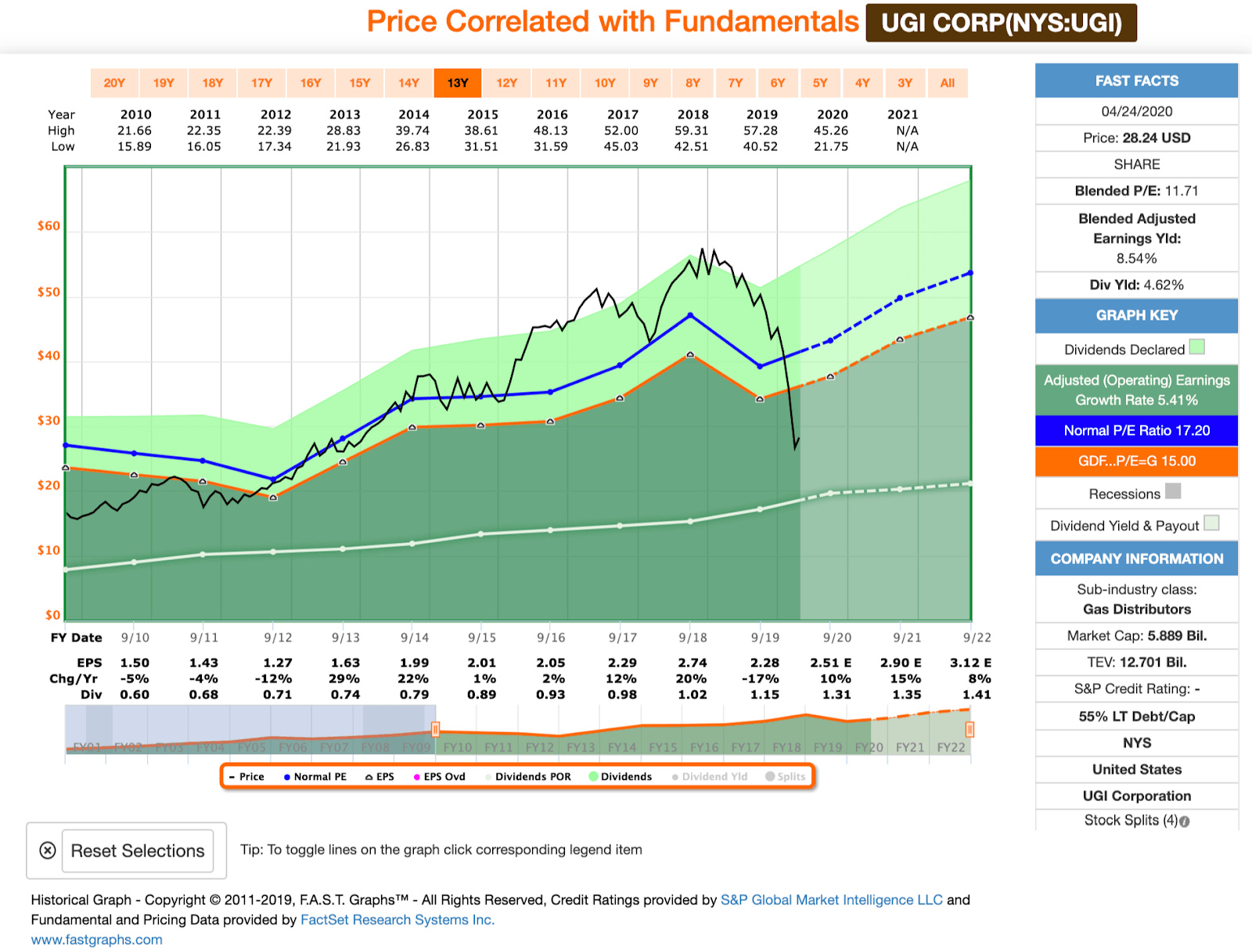Select the 14Y time range tab
The height and width of the screenshot is (952, 1252).
point(408,83)
